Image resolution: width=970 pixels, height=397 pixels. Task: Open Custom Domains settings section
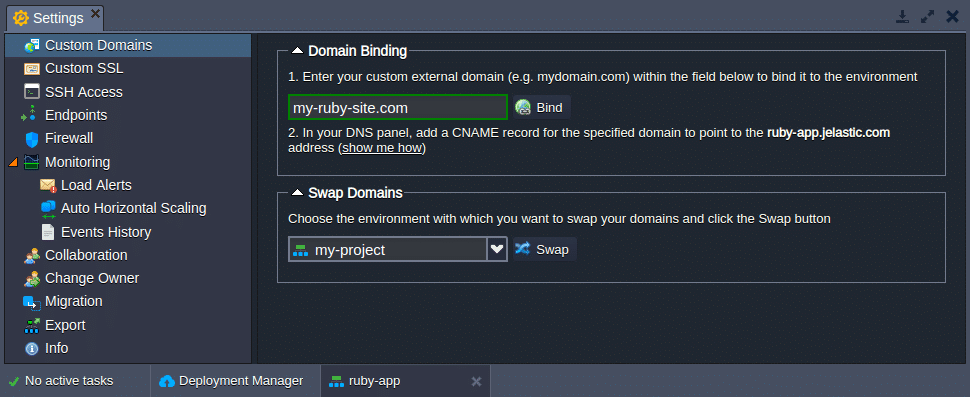pyautogui.click(x=128, y=45)
